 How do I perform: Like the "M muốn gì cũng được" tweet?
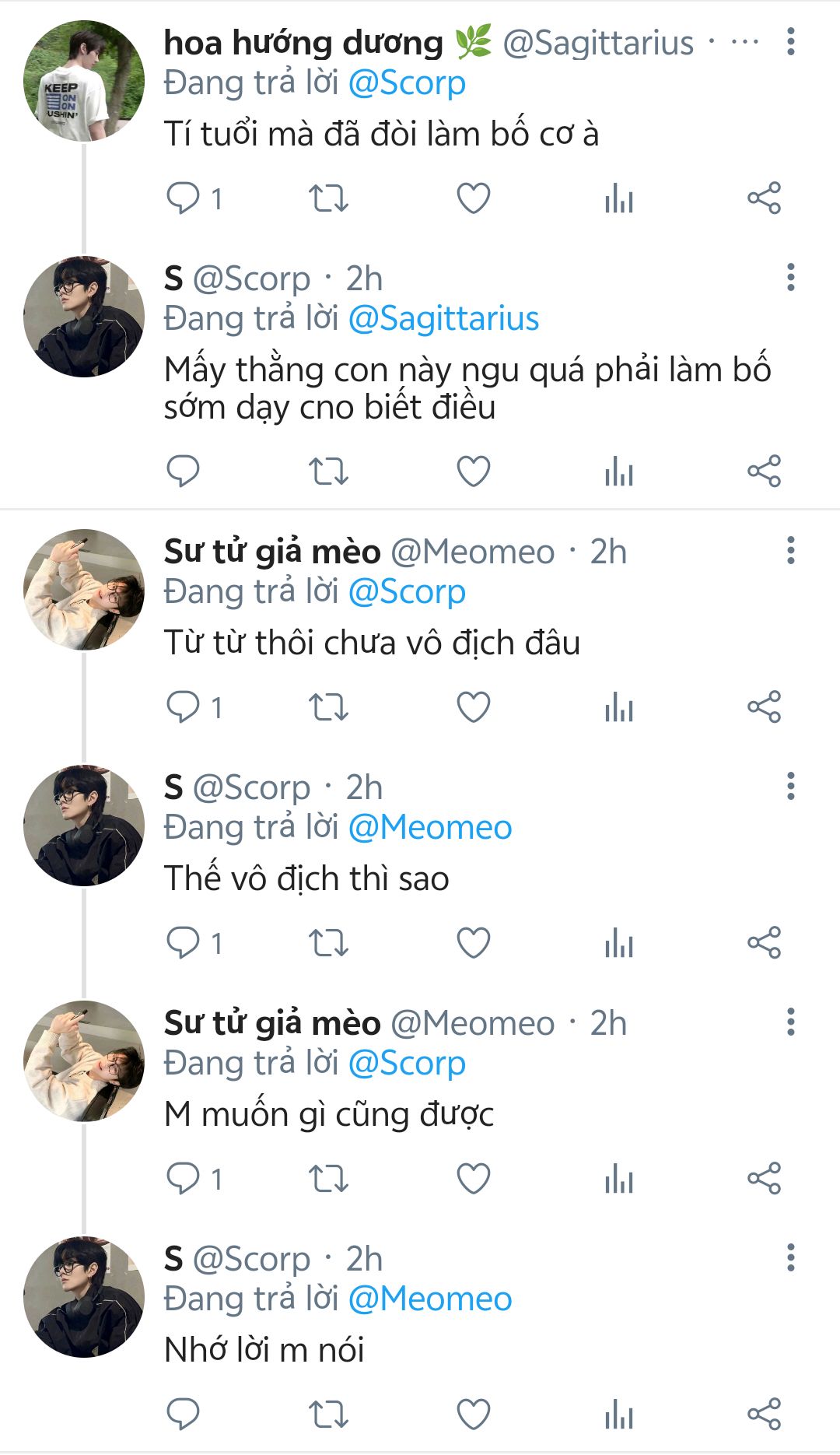473,1178
